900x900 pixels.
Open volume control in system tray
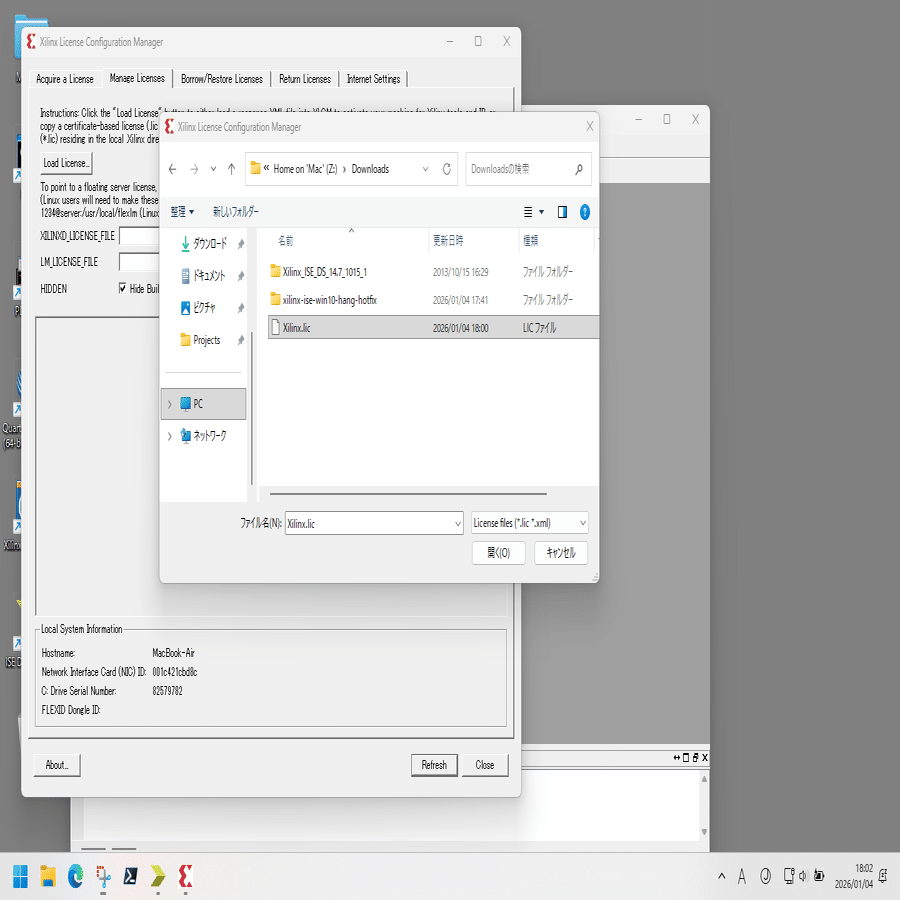[x=802, y=876]
